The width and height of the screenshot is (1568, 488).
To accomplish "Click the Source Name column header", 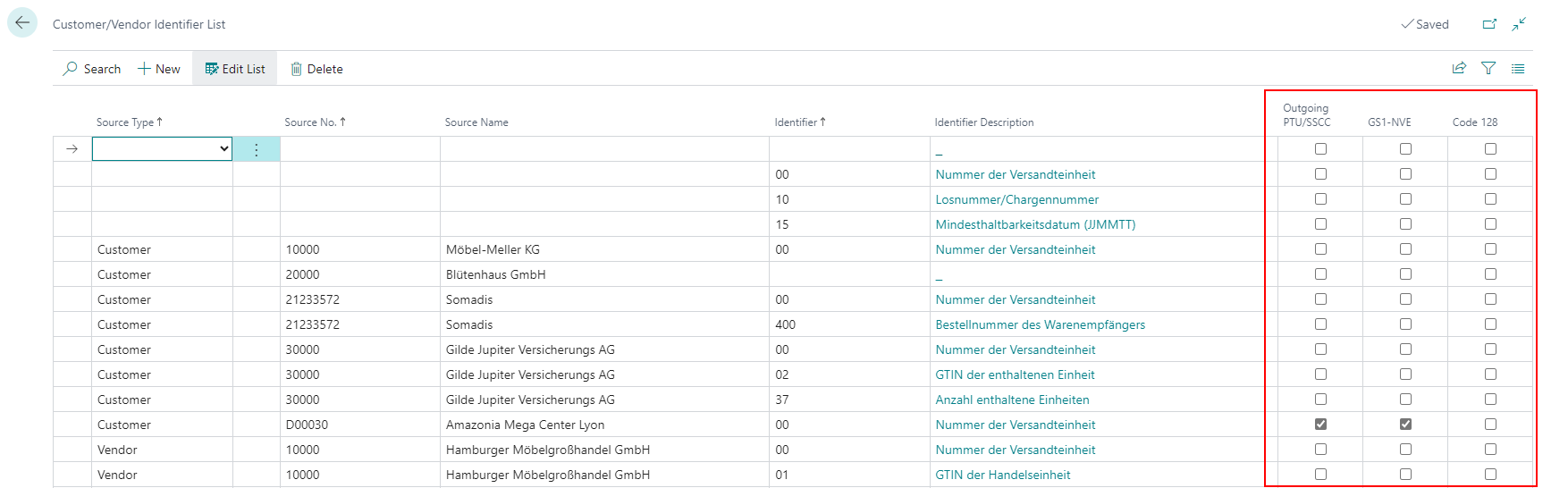I will 476,122.
